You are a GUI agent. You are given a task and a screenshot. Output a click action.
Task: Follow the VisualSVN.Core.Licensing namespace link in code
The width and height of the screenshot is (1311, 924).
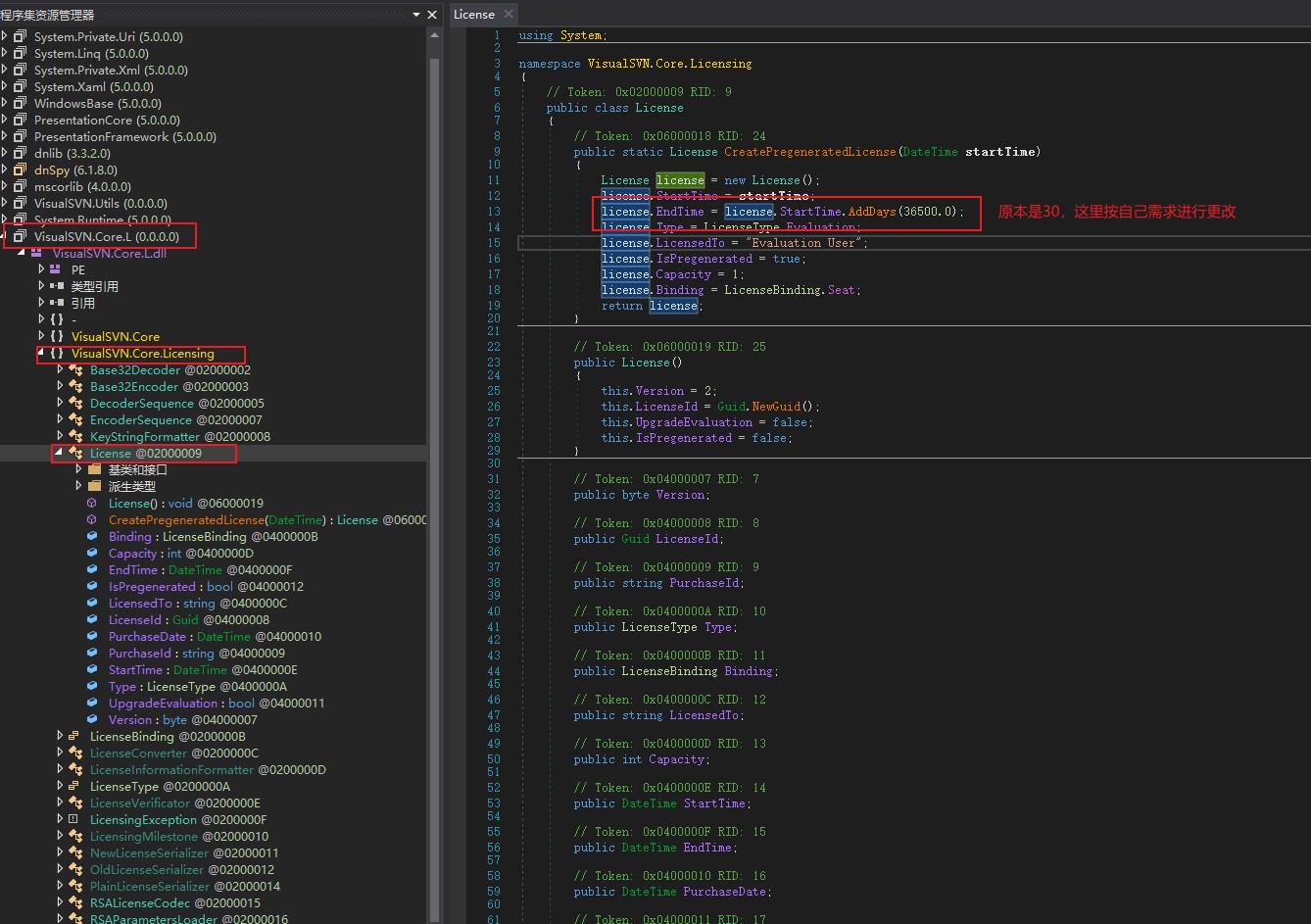[x=669, y=64]
